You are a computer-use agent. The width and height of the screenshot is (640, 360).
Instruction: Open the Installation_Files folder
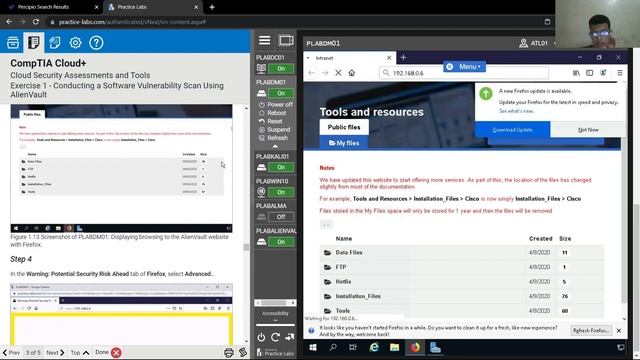358,296
